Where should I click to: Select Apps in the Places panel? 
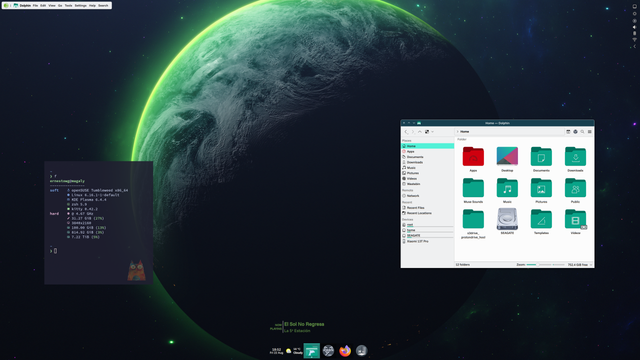tap(427, 151)
